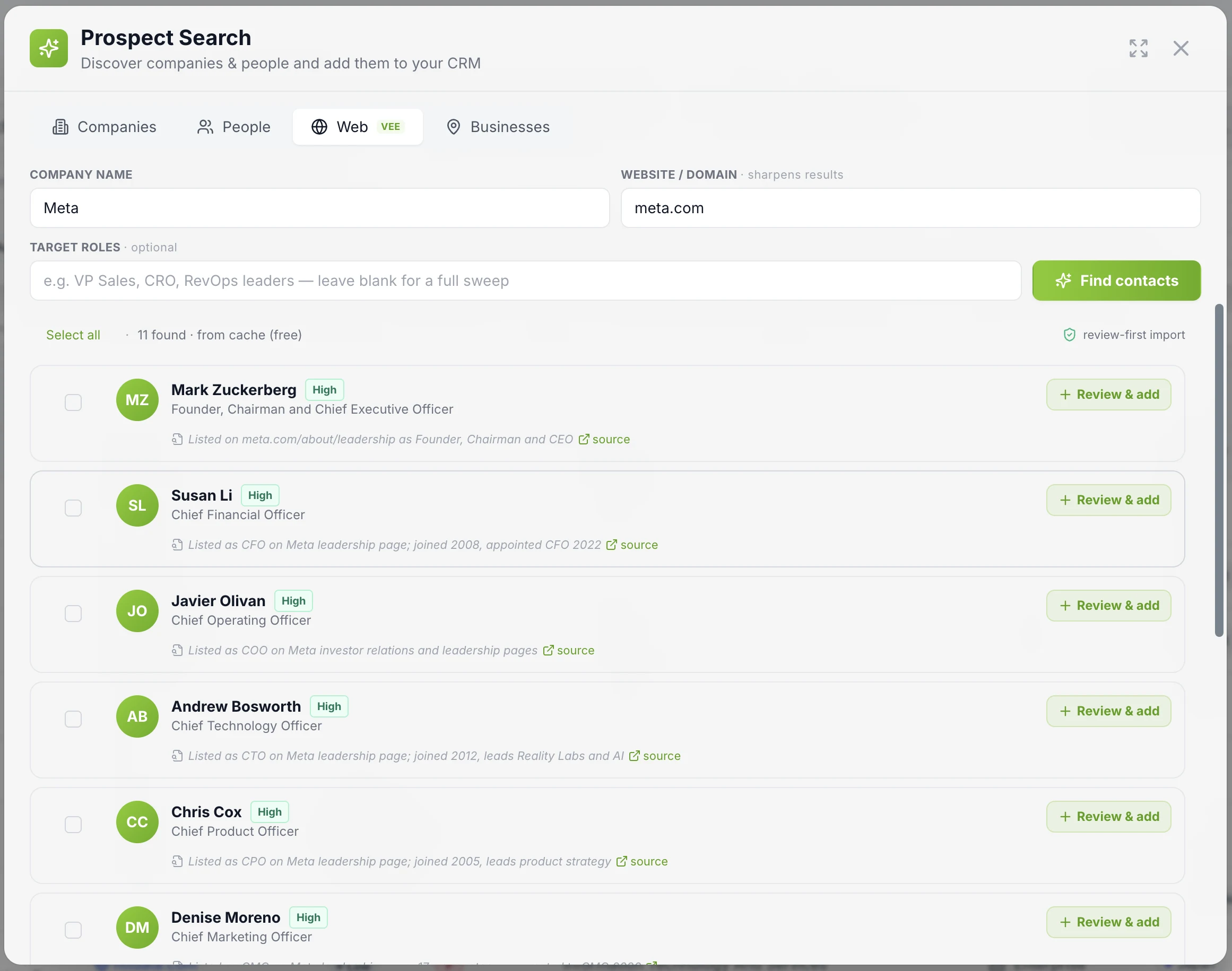1232x971 pixels.
Task: Click the shield icon beside review-first import
Action: point(1069,335)
